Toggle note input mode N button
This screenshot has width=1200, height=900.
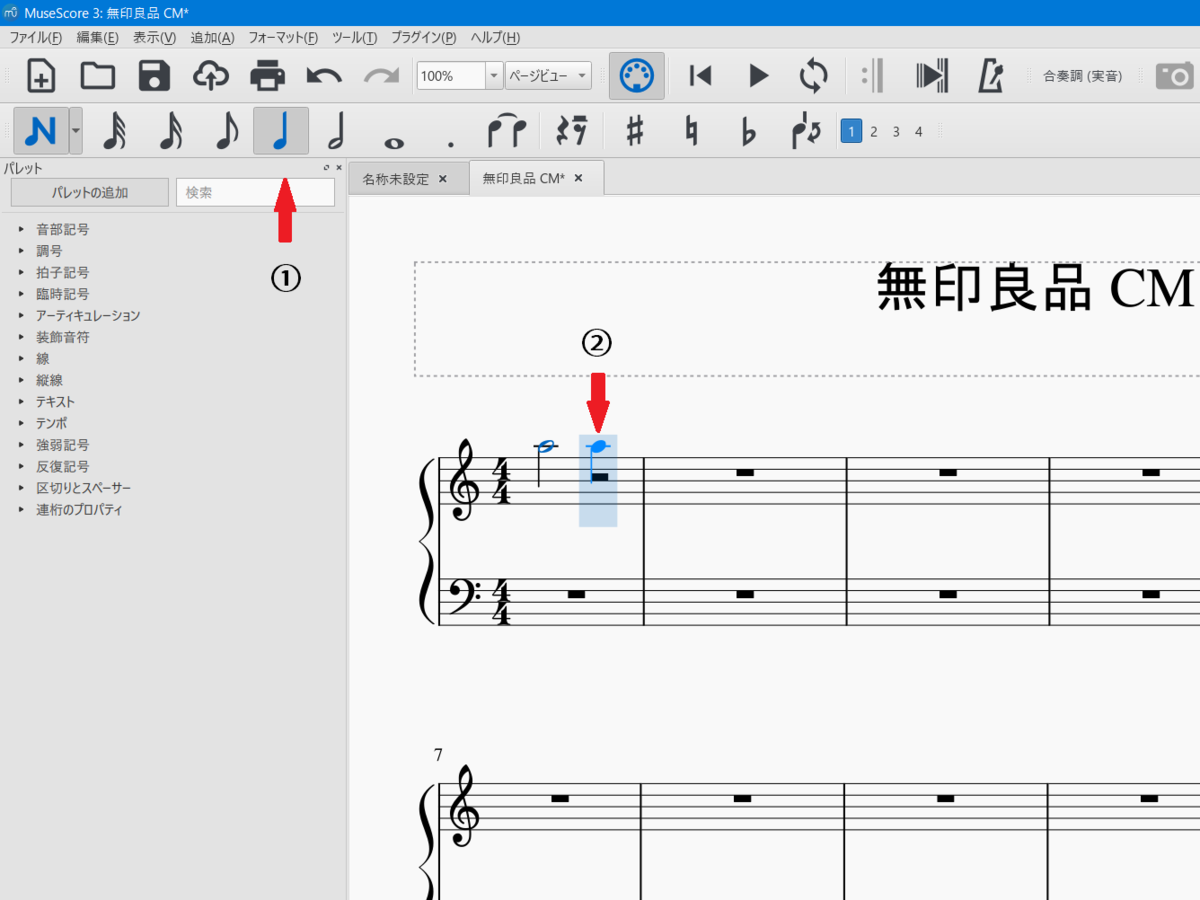tap(41, 131)
